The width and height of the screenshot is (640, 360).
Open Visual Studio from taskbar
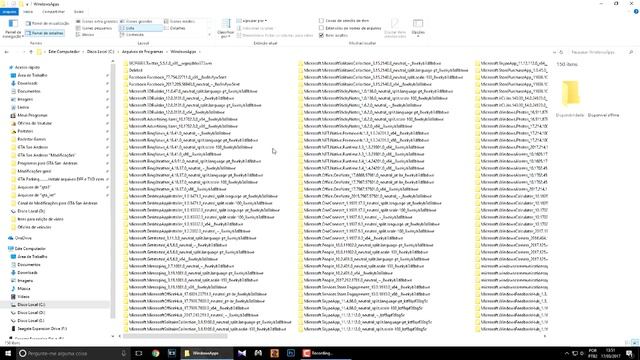pos(242,353)
